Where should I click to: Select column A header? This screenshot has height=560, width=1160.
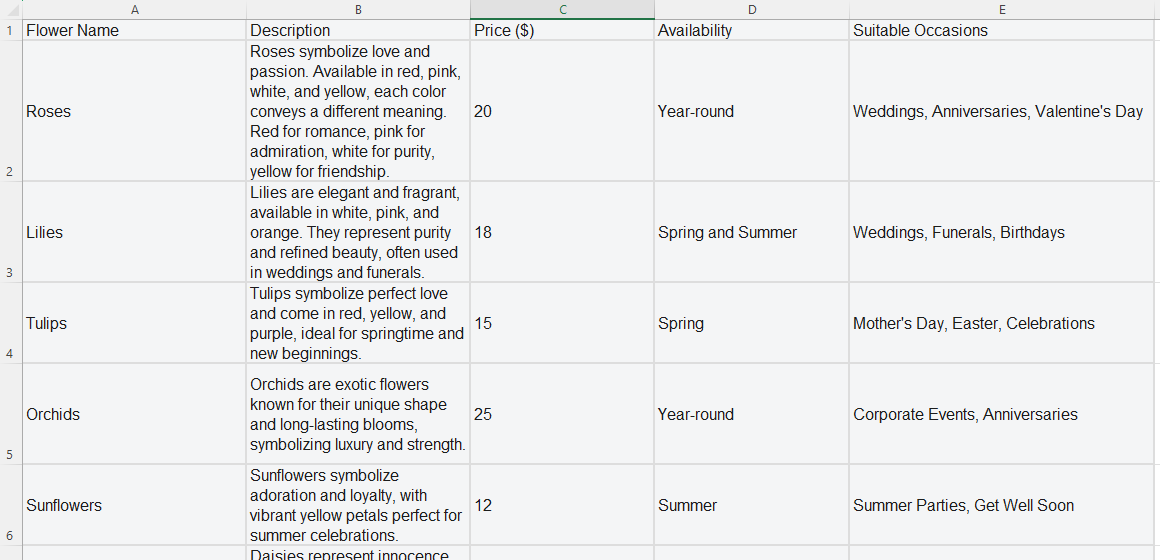134,9
